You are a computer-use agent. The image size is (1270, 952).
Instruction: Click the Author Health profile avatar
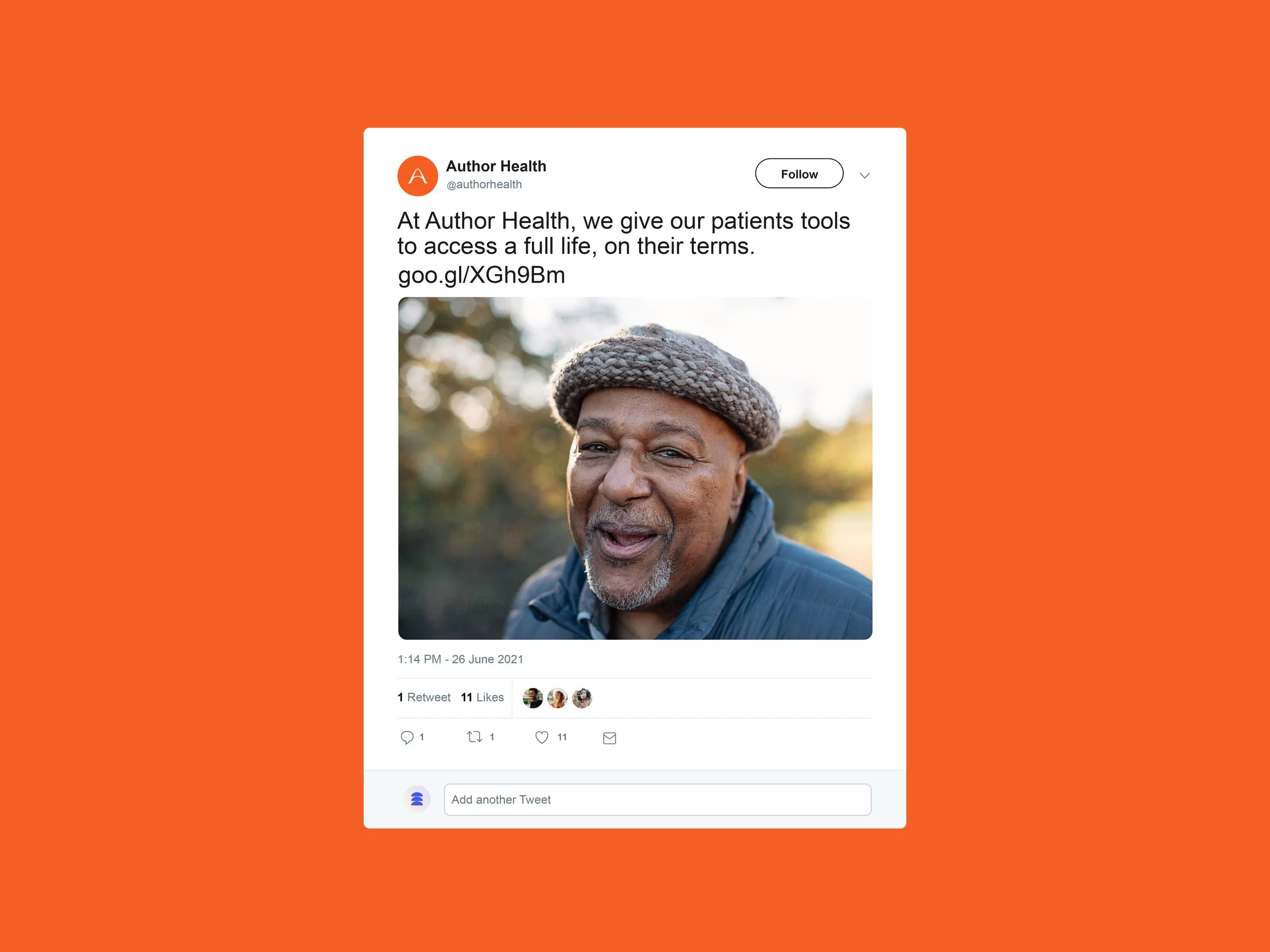coord(418,176)
